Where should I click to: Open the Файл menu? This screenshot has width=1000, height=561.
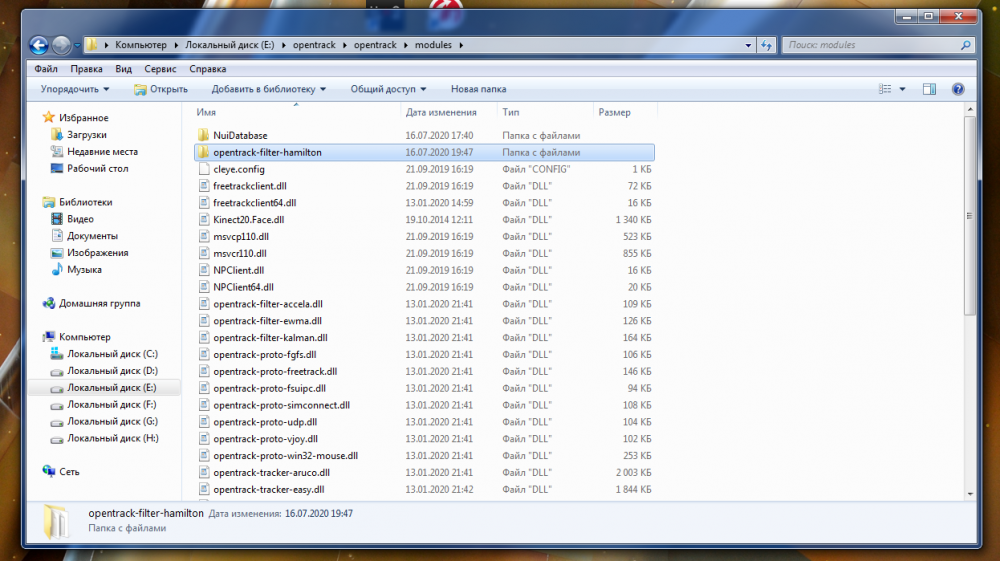click(46, 69)
